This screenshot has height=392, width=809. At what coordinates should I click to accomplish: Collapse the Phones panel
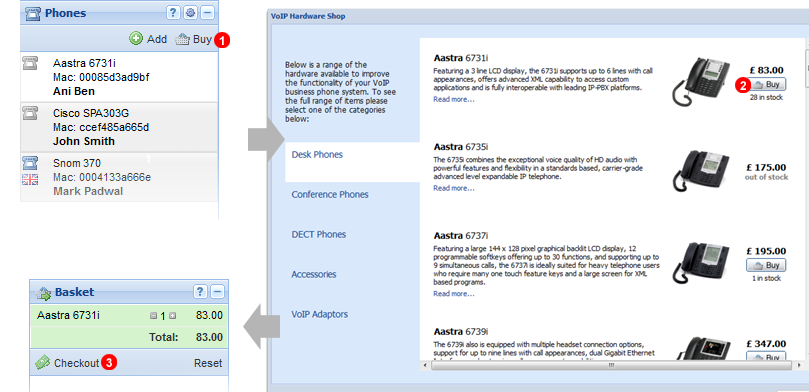207,13
